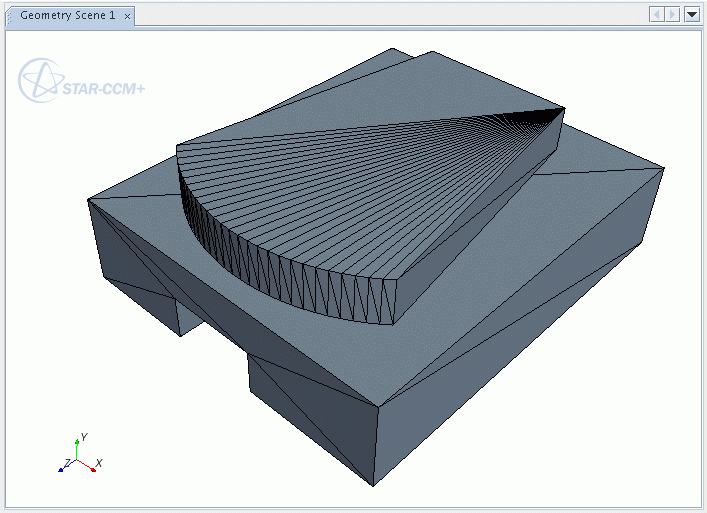Close the Geometry Scene 1 tab
Screen dimensions: 707x513
pos(127,17)
